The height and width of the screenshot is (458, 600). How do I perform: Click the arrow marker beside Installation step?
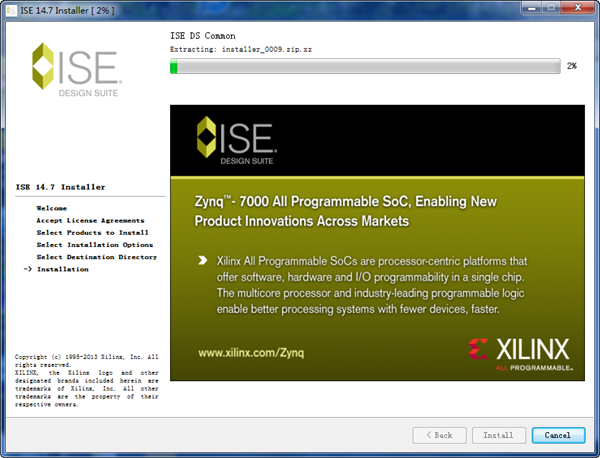(27, 269)
